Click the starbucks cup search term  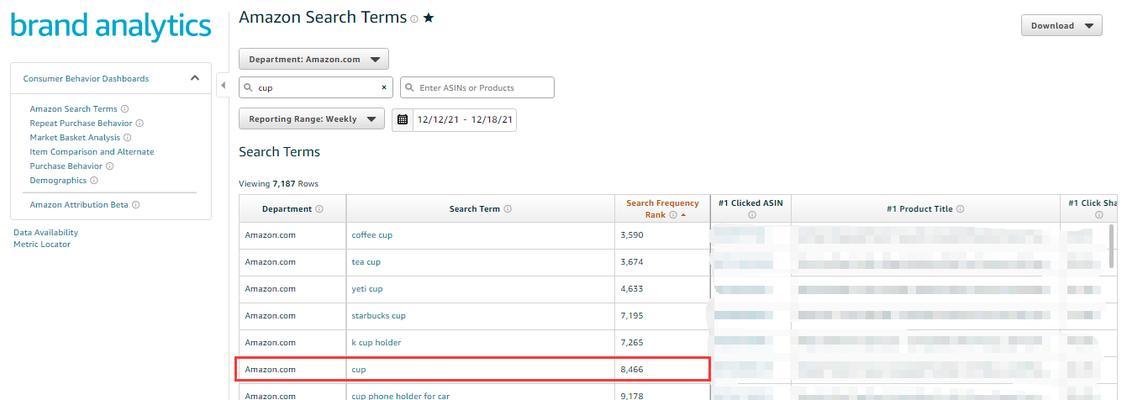[379, 315]
